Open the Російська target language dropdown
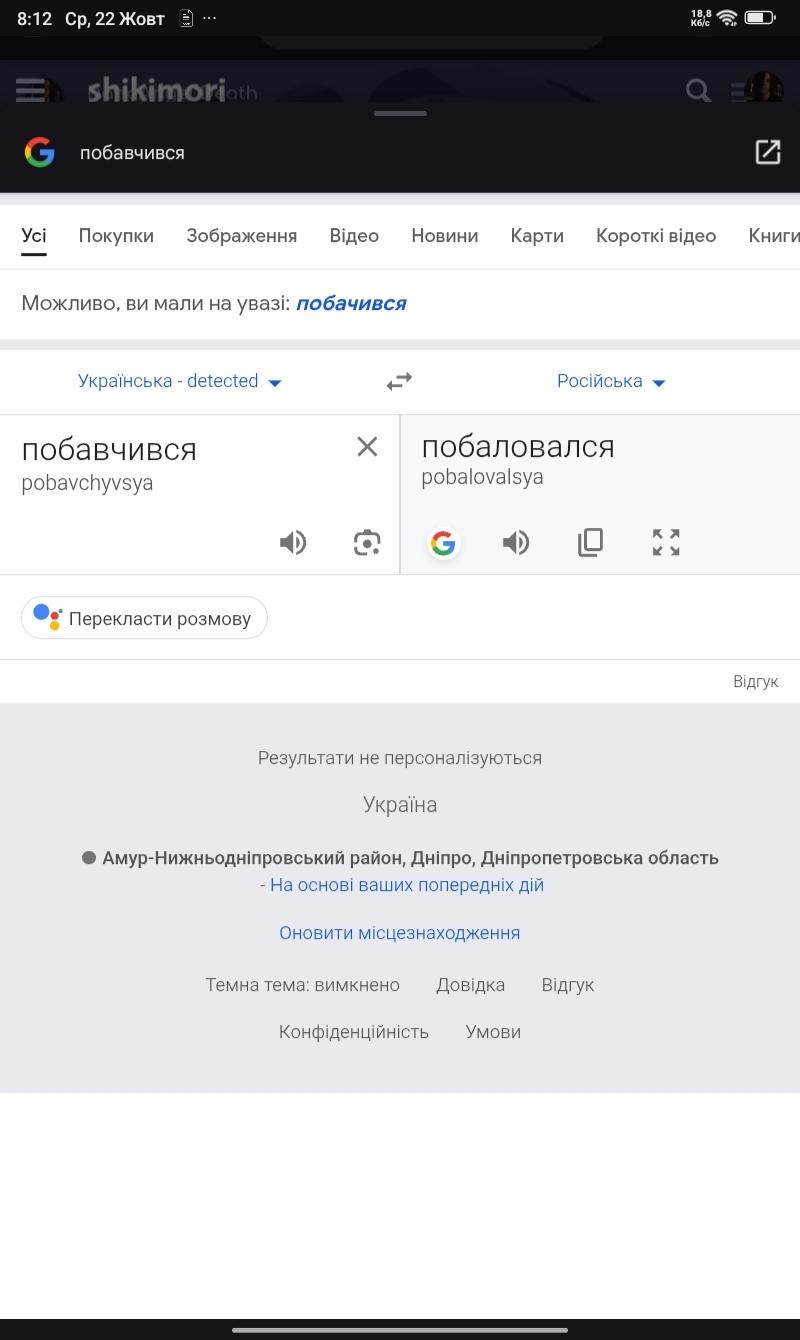 [x=611, y=381]
